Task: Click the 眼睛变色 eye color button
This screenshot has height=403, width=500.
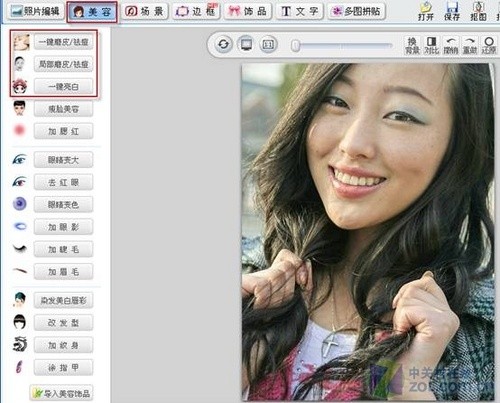Action: point(63,205)
